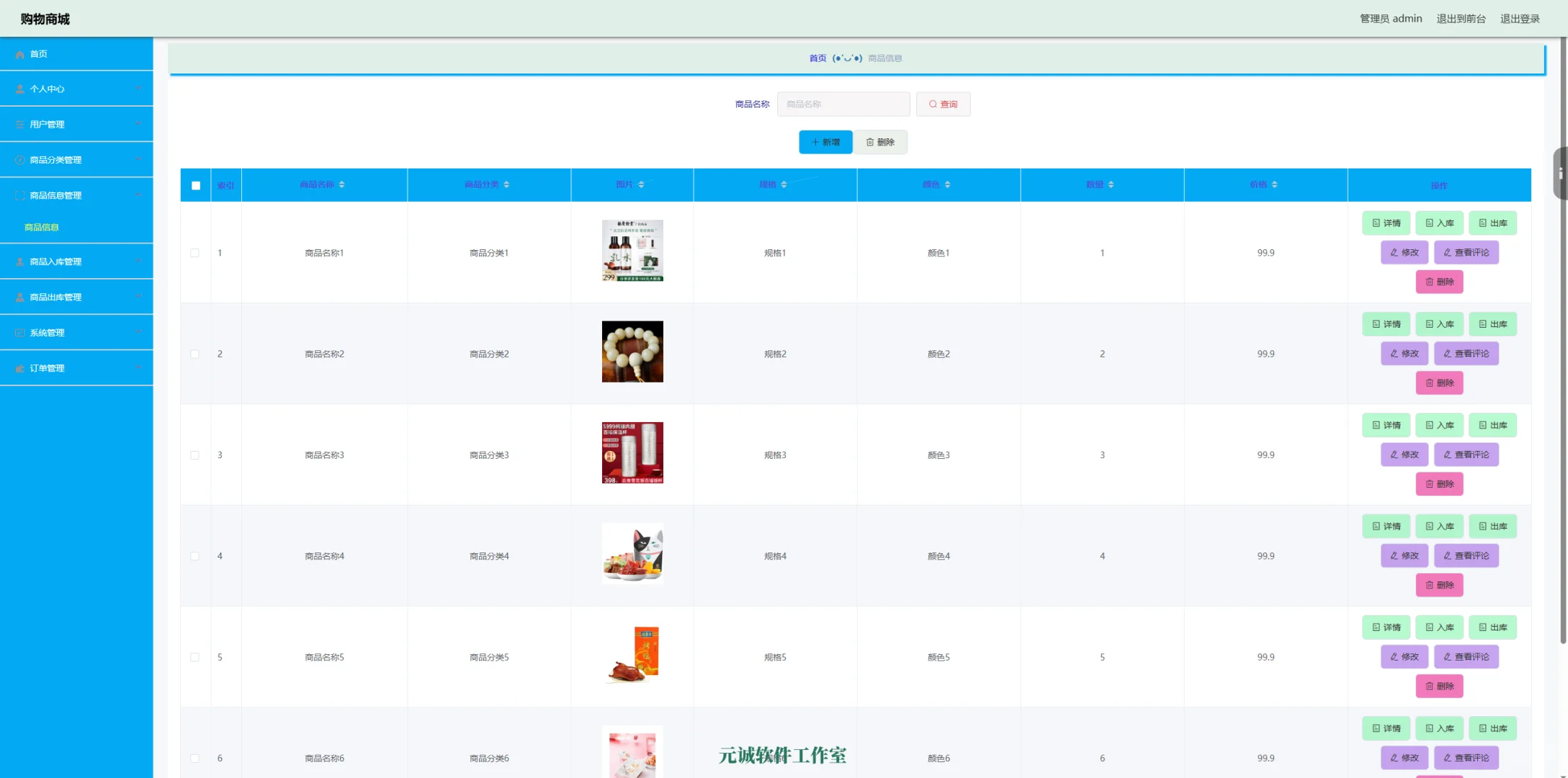The width and height of the screenshot is (1568, 778).
Task: Open 详情 for product row 1
Action: [x=1386, y=223]
